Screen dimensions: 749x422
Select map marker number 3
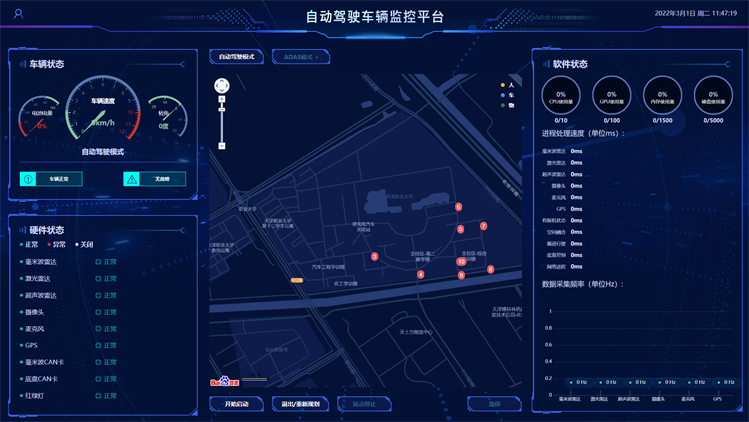click(x=374, y=257)
